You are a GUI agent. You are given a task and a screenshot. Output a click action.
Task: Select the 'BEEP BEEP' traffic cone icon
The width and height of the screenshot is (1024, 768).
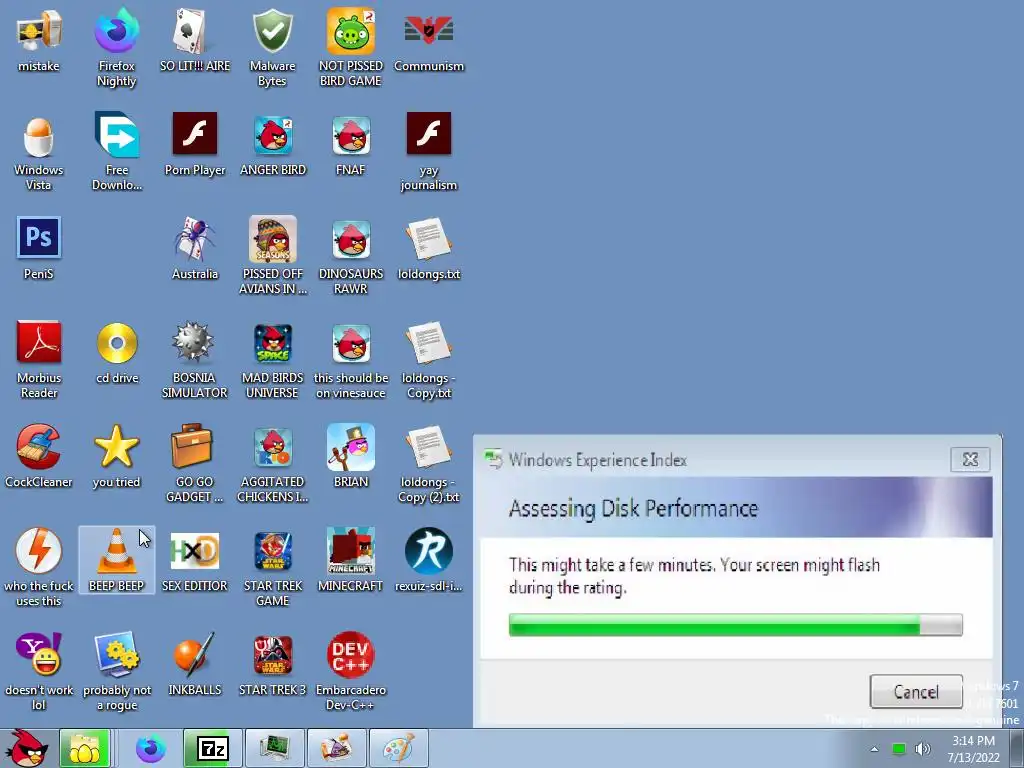(116, 560)
